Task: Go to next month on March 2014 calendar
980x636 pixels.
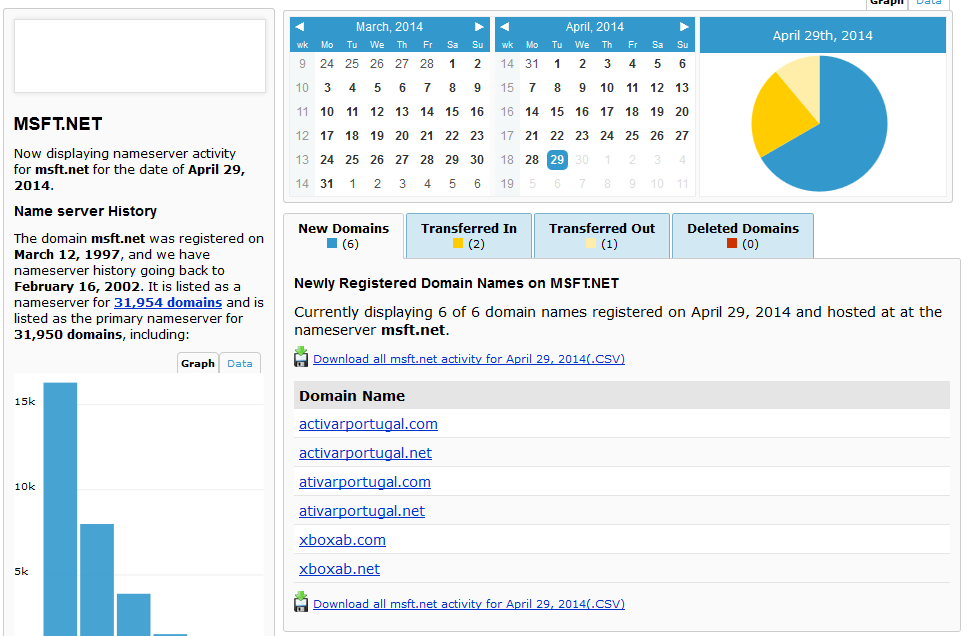Action: pyautogui.click(x=479, y=27)
